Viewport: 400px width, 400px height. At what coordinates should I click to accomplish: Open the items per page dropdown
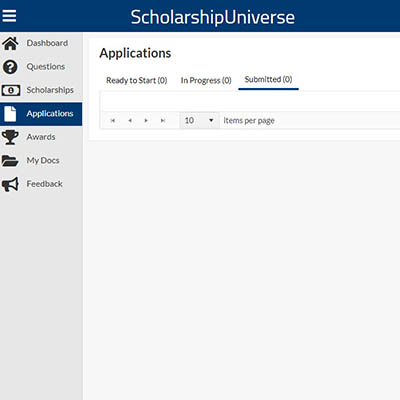199,120
